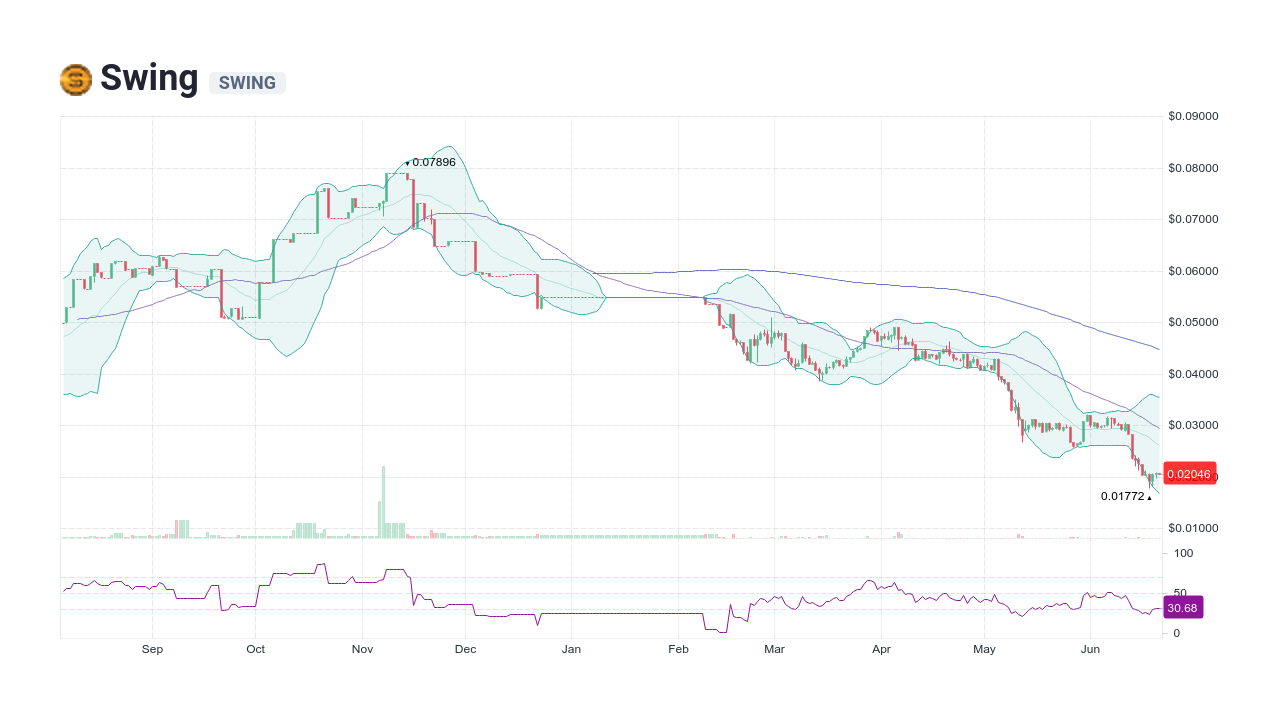Image resolution: width=1280 pixels, height=720 pixels.
Task: Click the Swing coin logo icon
Action: click(x=76, y=79)
